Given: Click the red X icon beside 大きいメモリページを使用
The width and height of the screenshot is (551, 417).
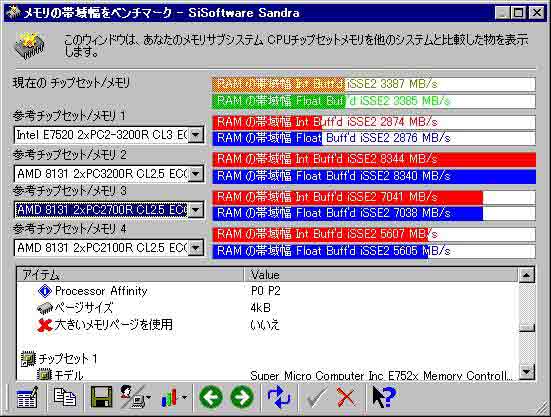Looking at the screenshot, I should click(44, 325).
